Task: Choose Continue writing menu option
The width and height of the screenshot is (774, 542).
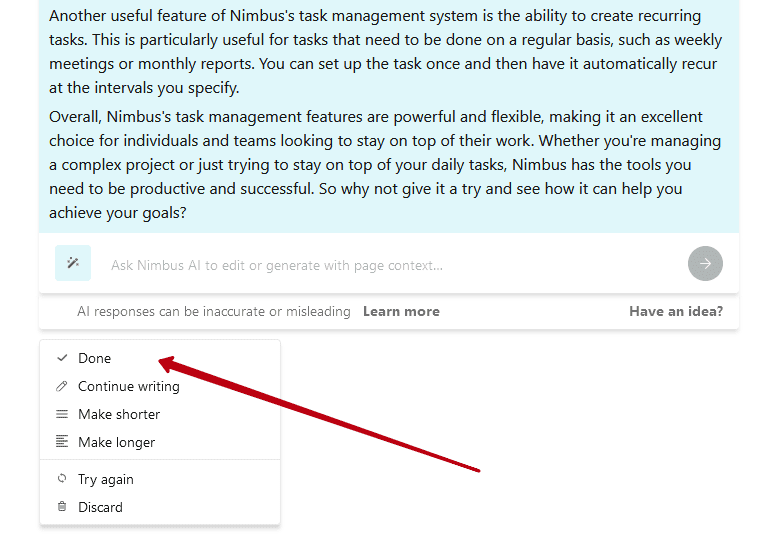Action: pyautogui.click(x=160, y=387)
